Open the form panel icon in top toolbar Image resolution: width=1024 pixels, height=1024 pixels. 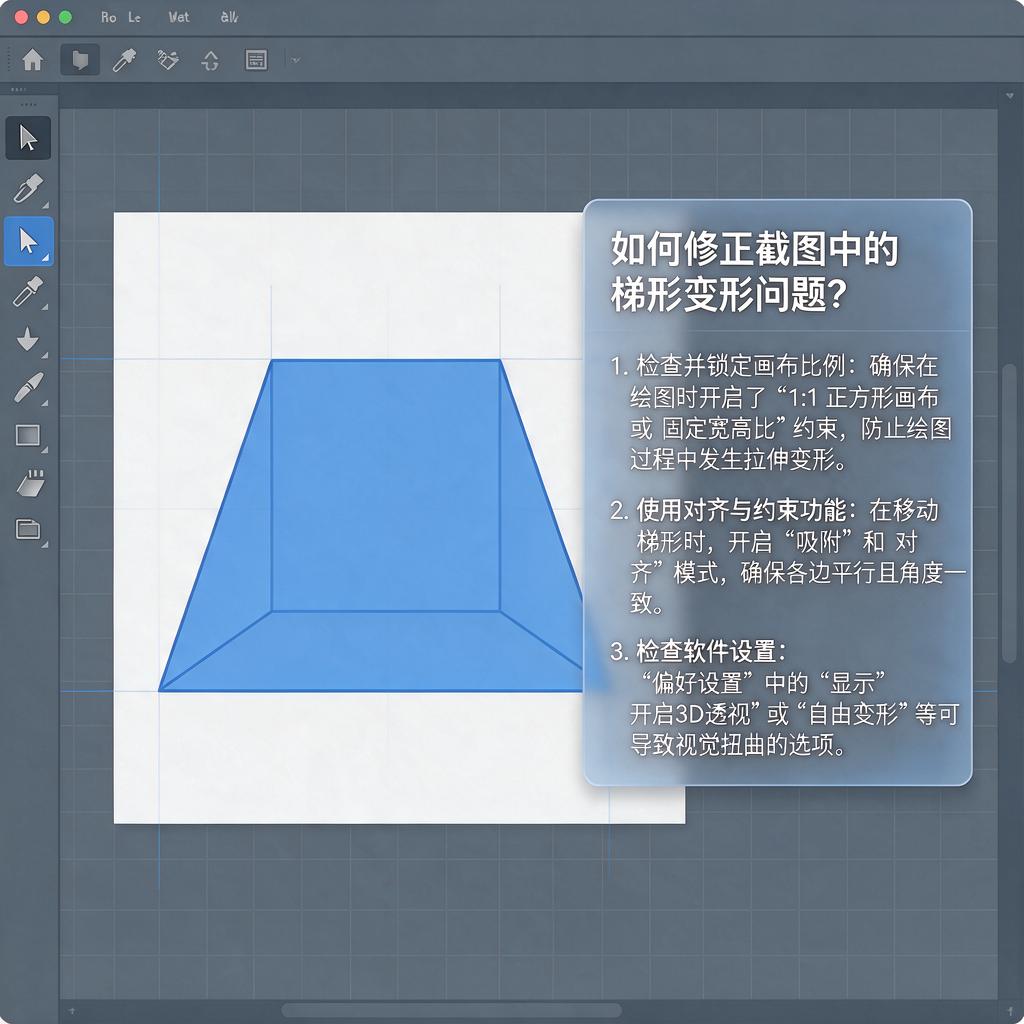[256, 60]
